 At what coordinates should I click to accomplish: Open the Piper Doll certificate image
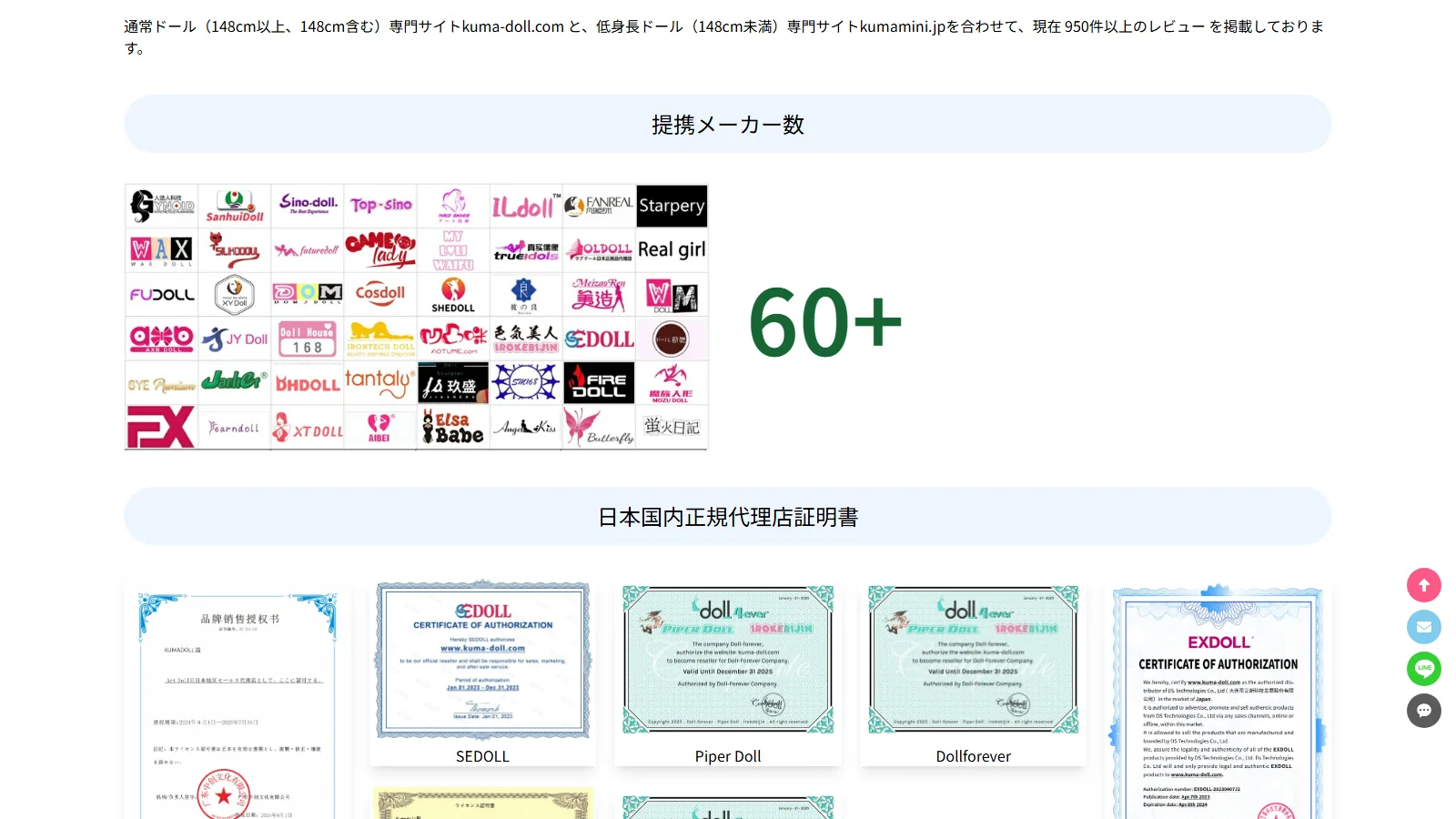pyautogui.click(x=728, y=660)
